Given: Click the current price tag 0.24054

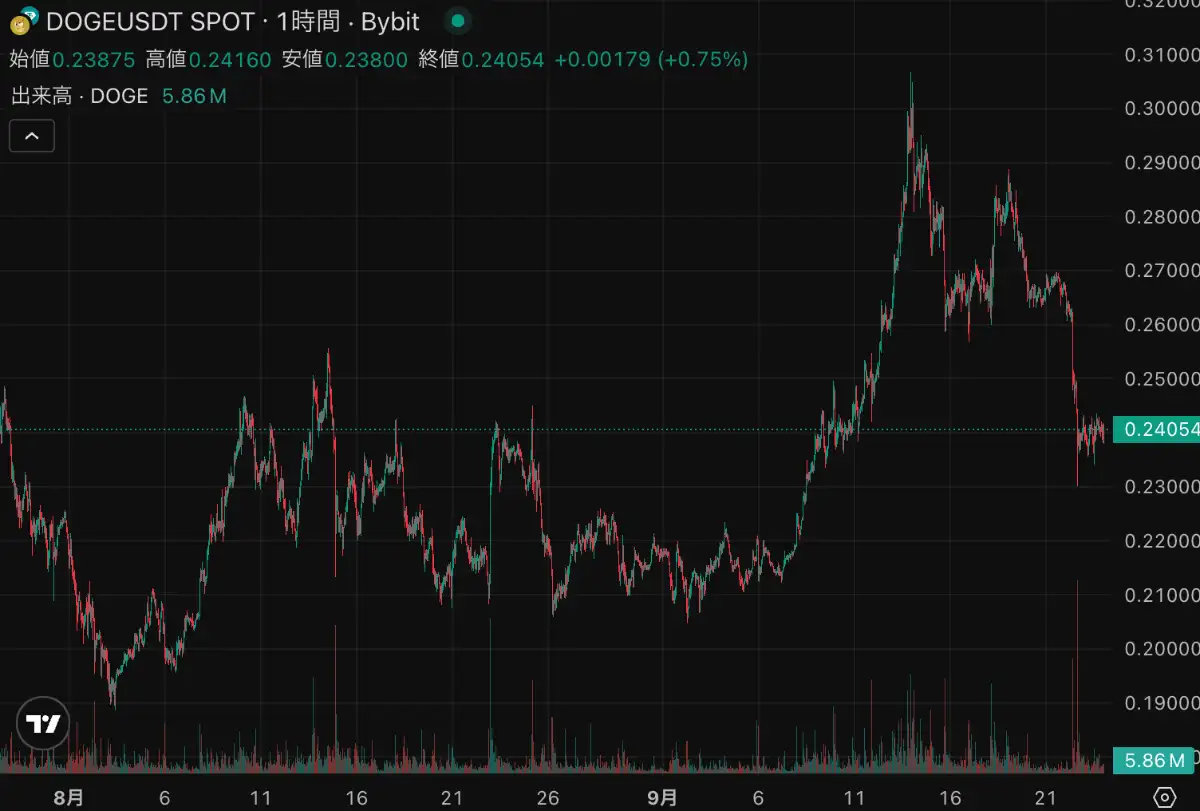Looking at the screenshot, I should tap(1158, 430).
